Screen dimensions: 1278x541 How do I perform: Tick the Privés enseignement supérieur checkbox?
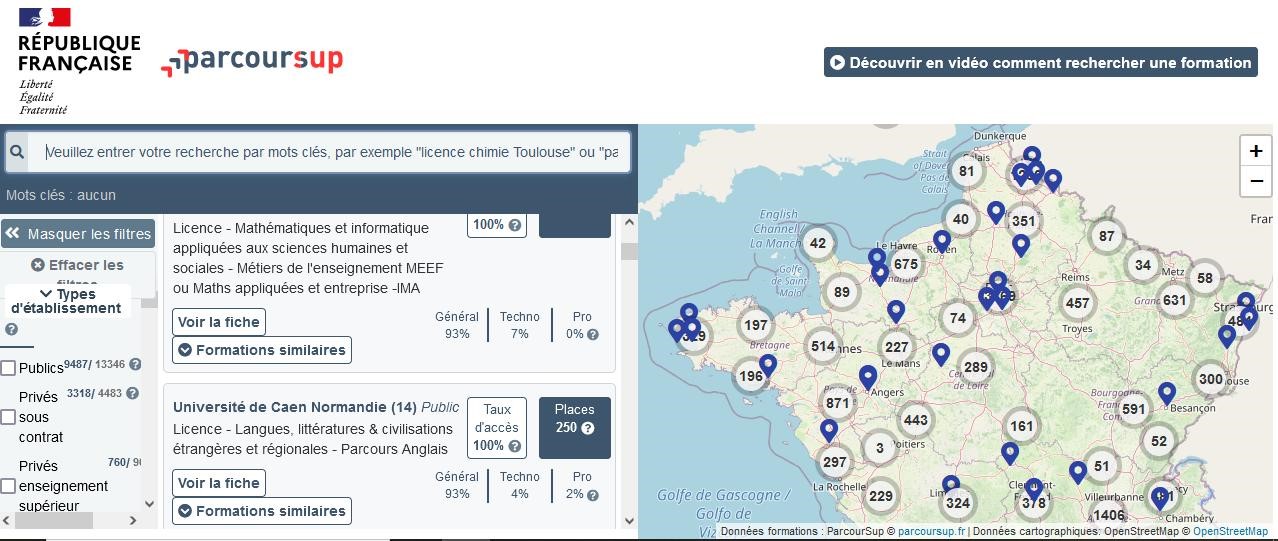pyautogui.click(x=8, y=486)
